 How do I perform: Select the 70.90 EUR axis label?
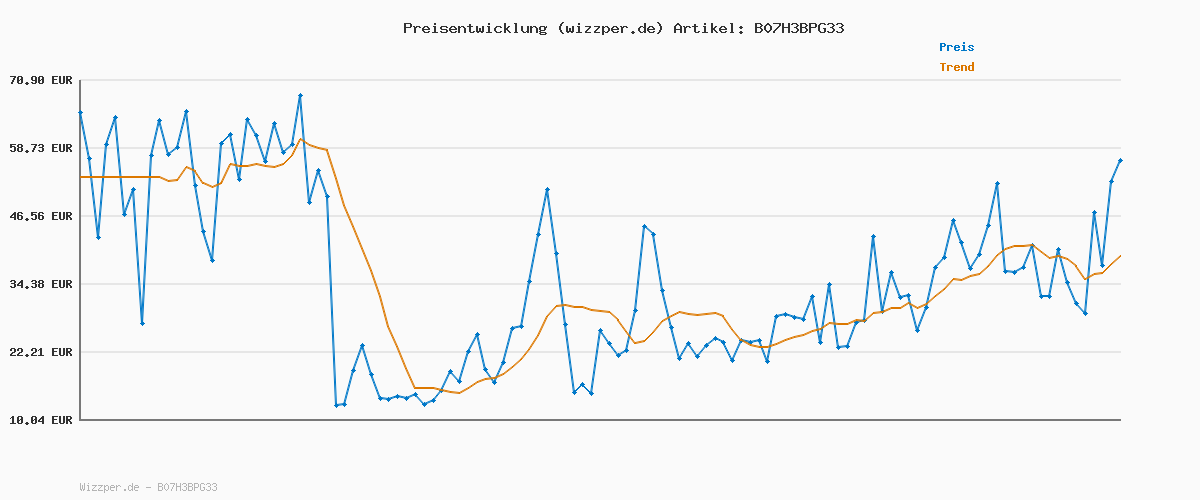41,80
